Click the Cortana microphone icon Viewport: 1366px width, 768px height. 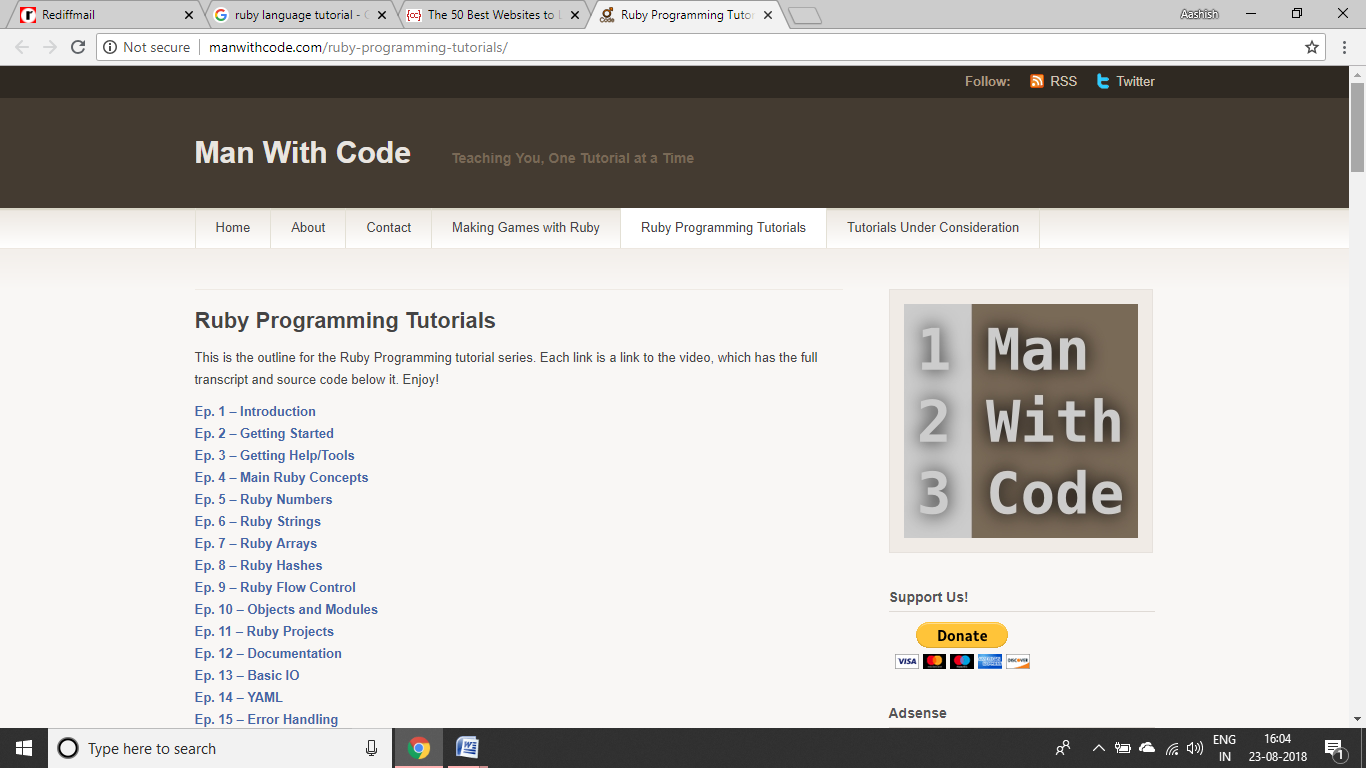(371, 748)
